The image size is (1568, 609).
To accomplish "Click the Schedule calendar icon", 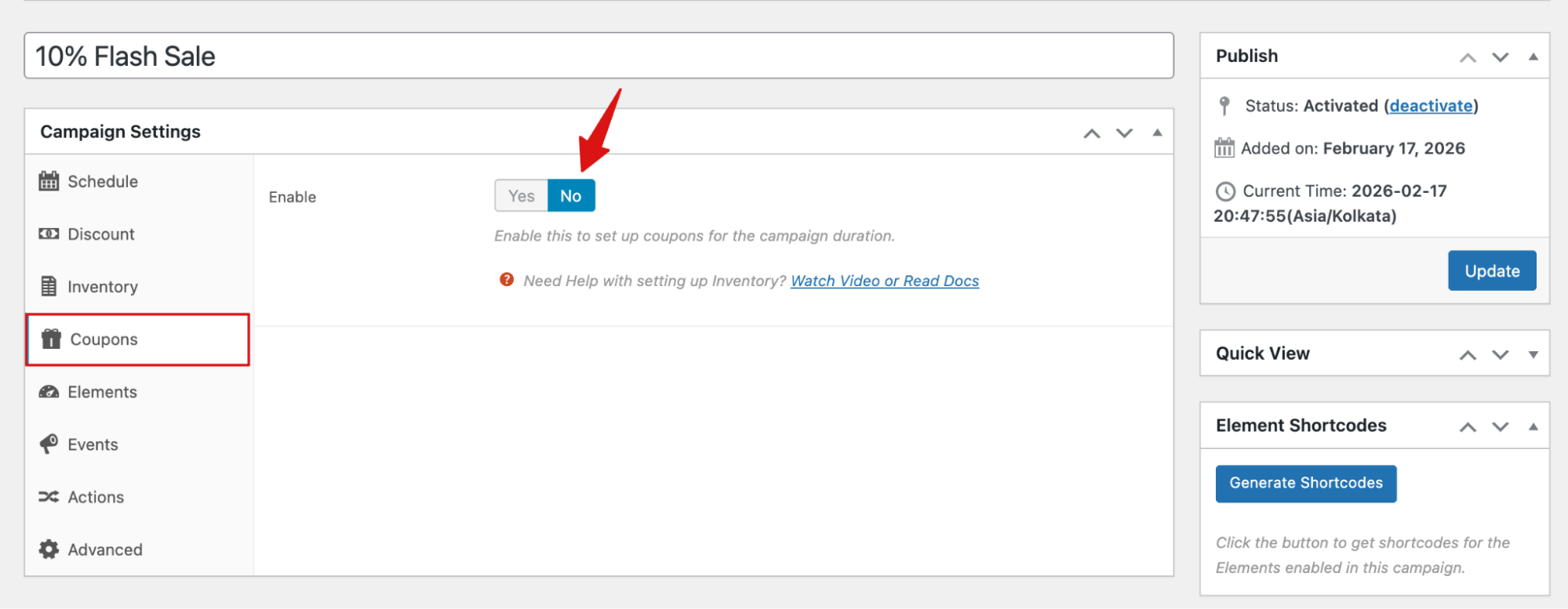I will click(x=49, y=181).
